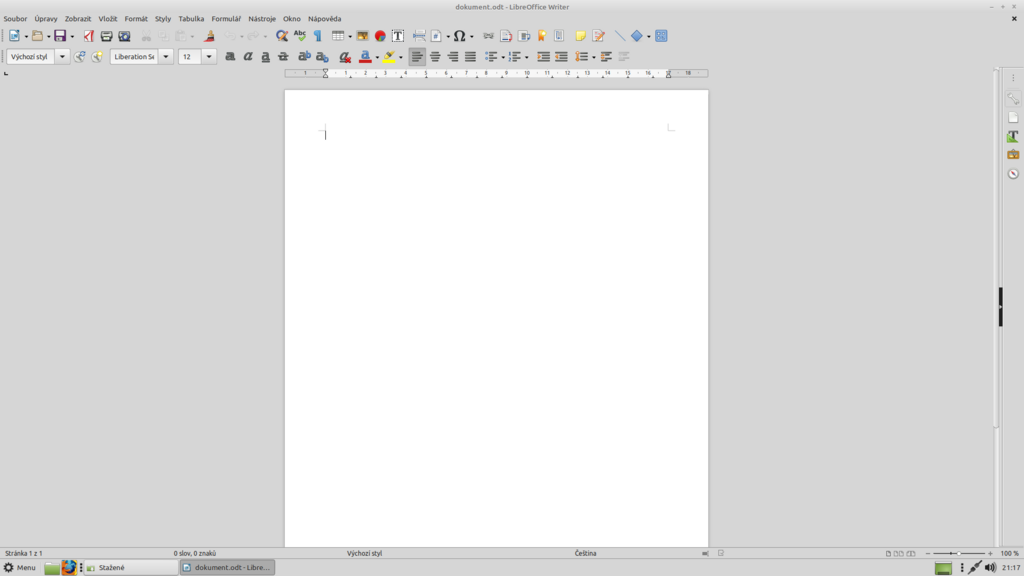Open the font name dropdown

pyautogui.click(x=166, y=57)
